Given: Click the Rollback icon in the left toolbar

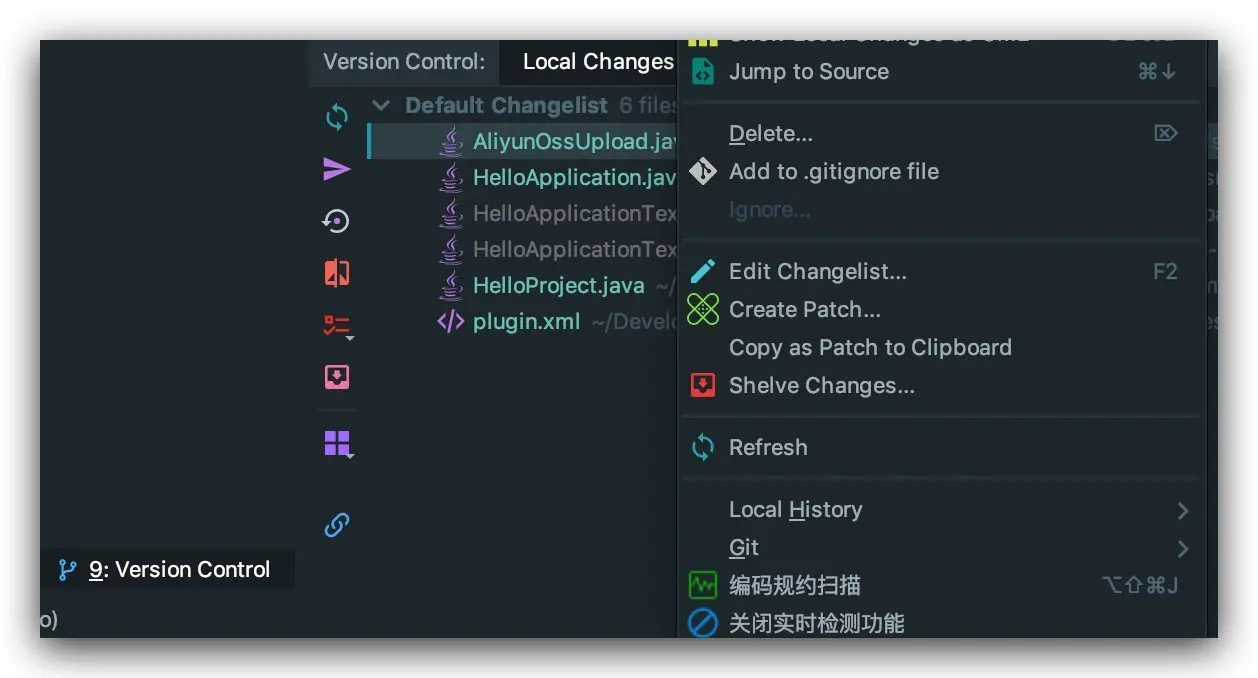Looking at the screenshot, I should 337,221.
